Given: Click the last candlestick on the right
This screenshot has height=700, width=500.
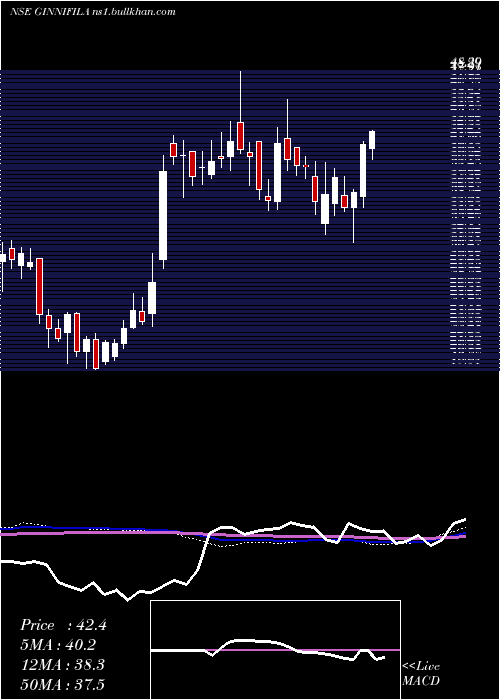Looking at the screenshot, I should (372, 145).
